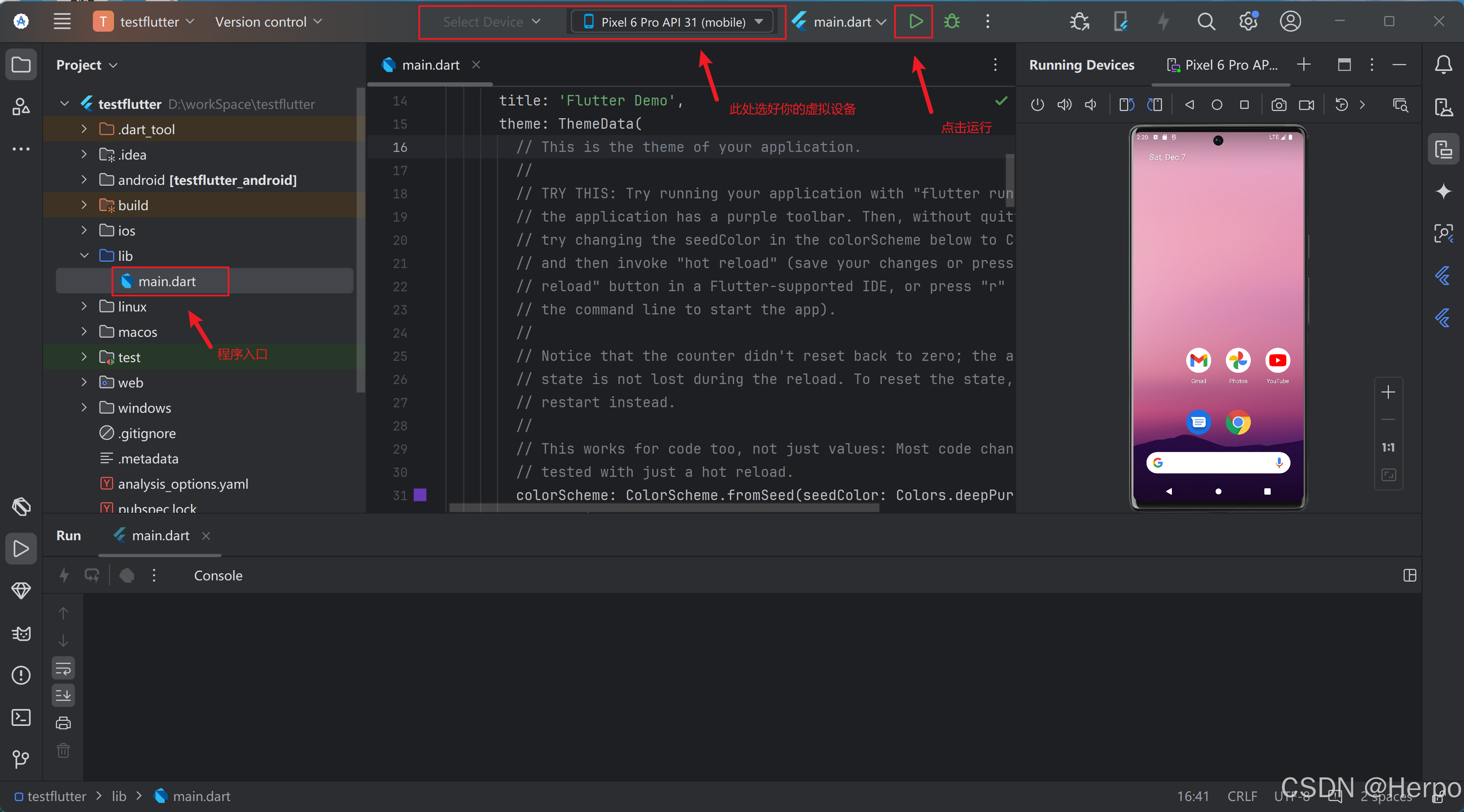This screenshot has width=1464, height=812.
Task: Open Pixel 6 Pro API 31 device dropdown
Action: pos(673,22)
